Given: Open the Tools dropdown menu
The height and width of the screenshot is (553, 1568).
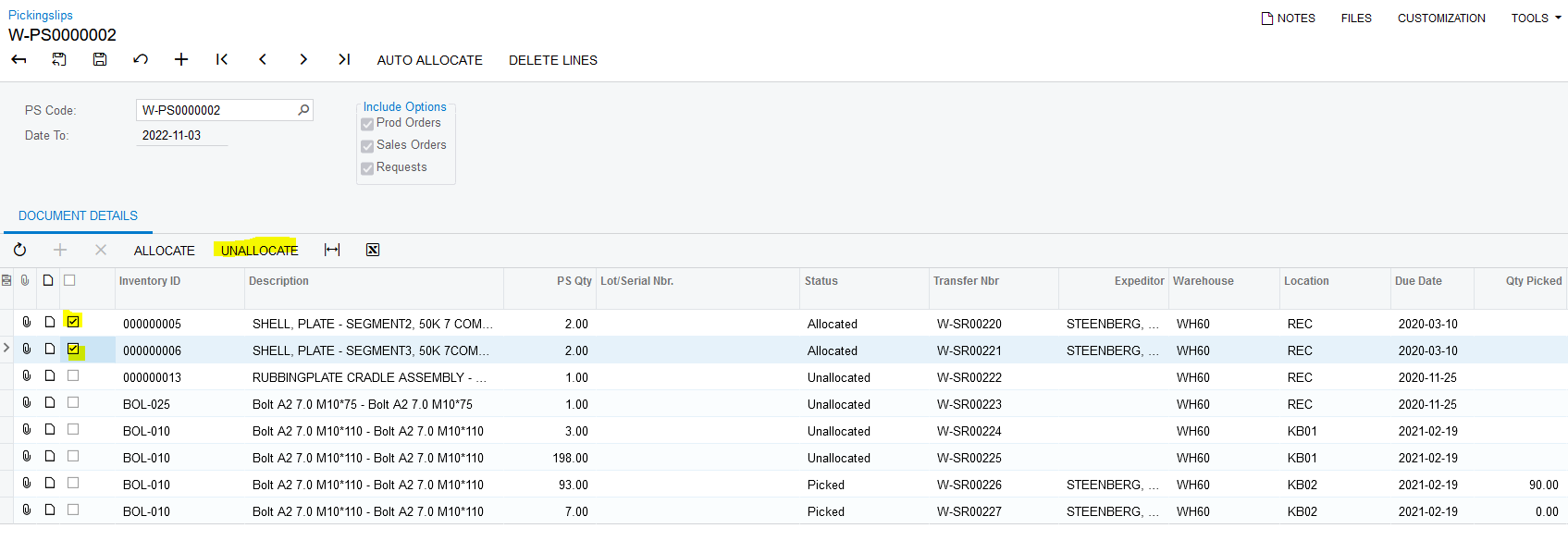Looking at the screenshot, I should [x=1536, y=18].
